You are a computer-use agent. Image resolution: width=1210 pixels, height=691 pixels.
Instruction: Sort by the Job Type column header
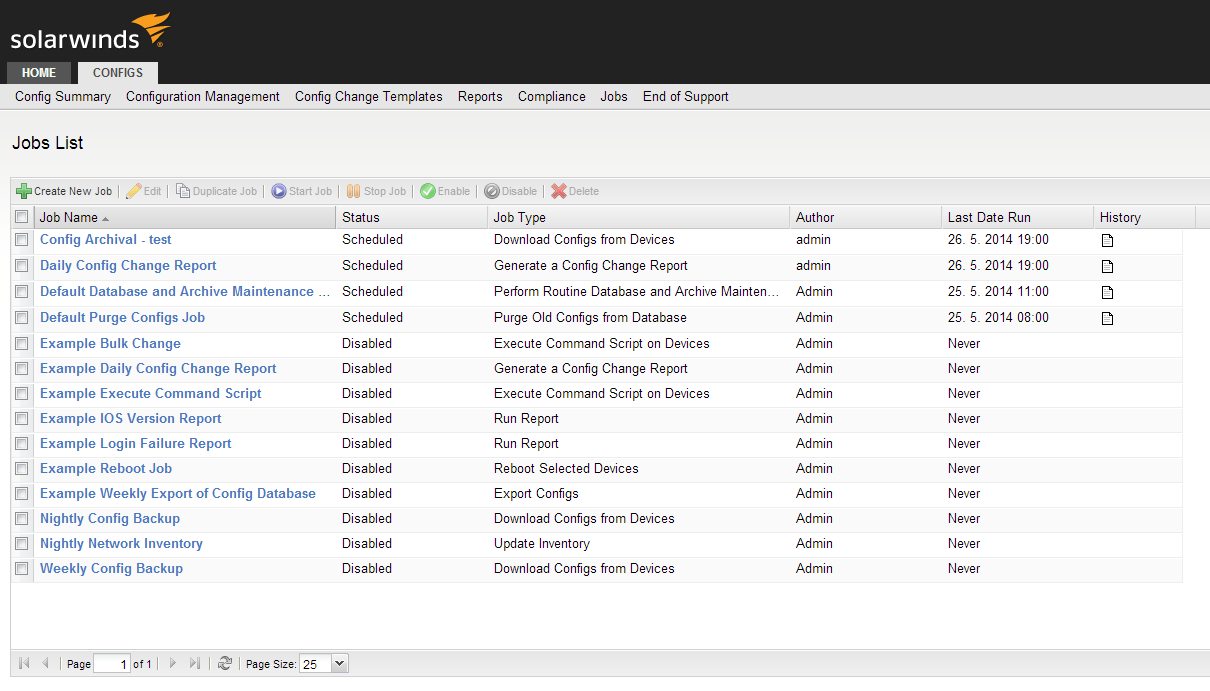(x=639, y=217)
